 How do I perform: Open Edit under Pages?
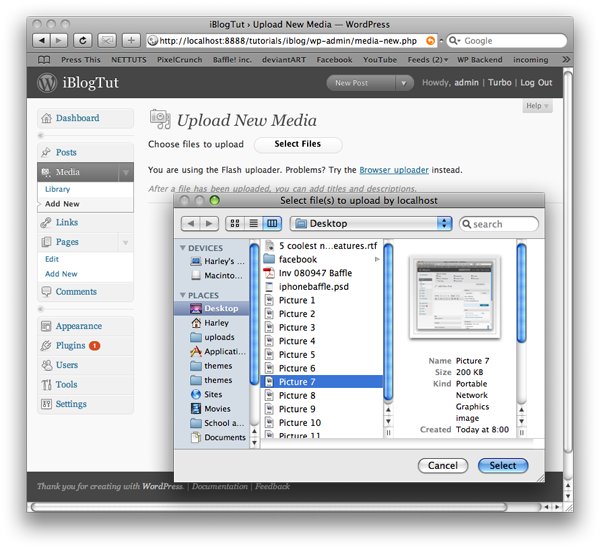[x=52, y=259]
